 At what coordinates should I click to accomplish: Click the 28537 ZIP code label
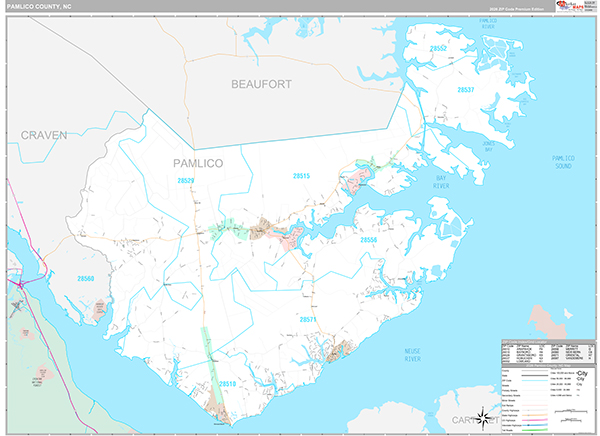[466, 90]
